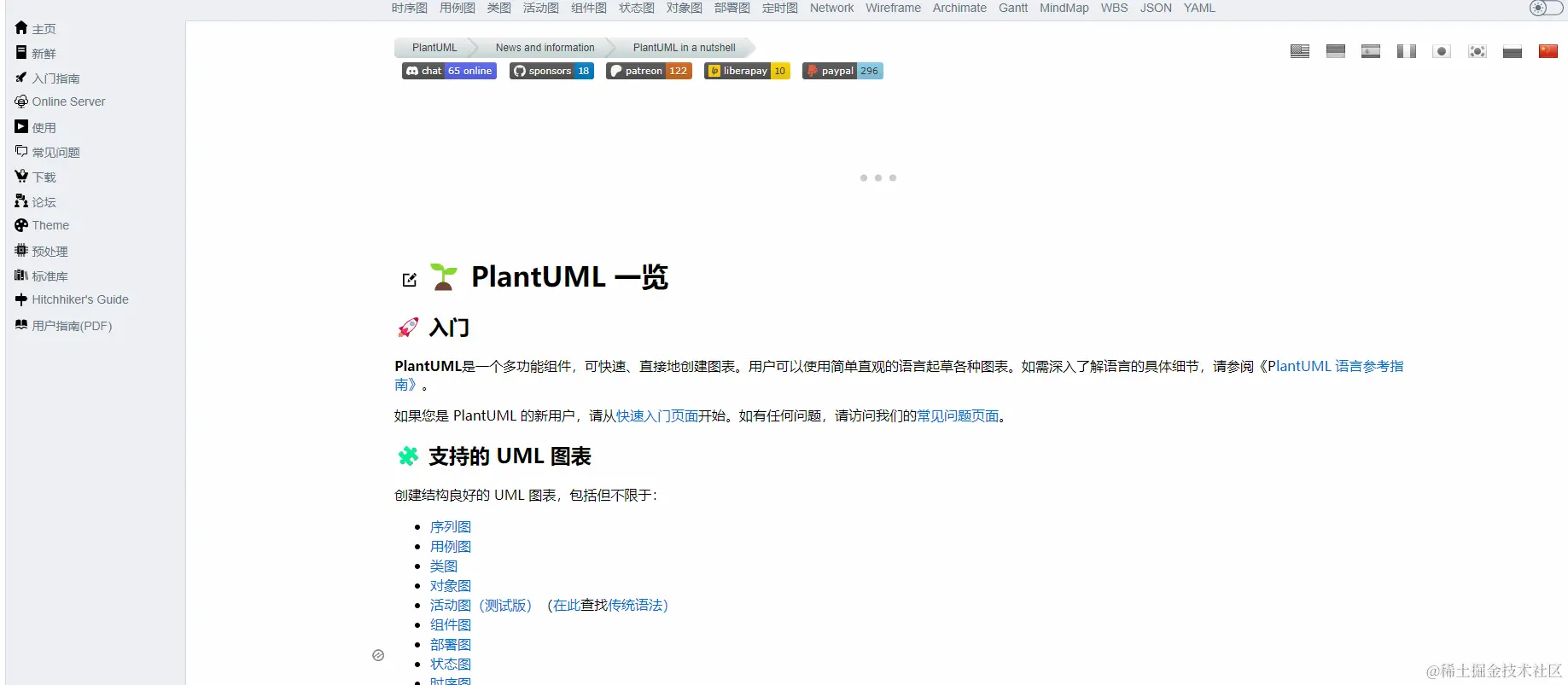This screenshot has width=1568, height=685.
Task: Open the 对象图 top menu item
Action: [x=685, y=8]
